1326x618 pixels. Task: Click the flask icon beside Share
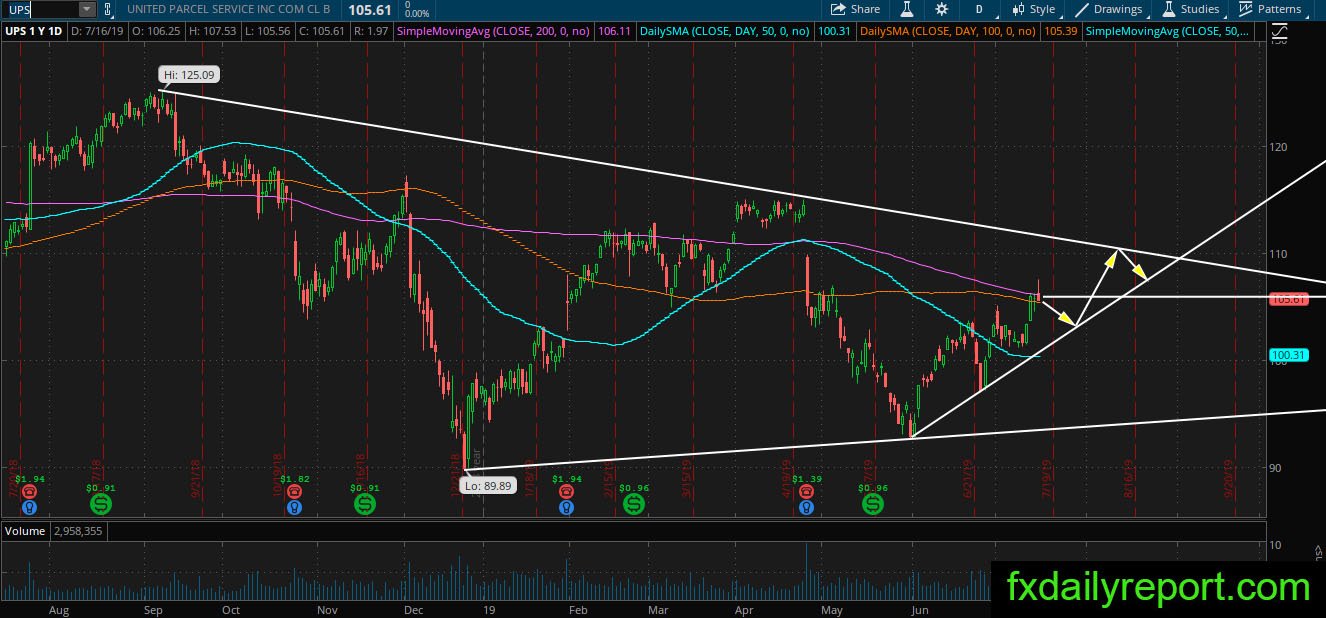click(x=907, y=9)
